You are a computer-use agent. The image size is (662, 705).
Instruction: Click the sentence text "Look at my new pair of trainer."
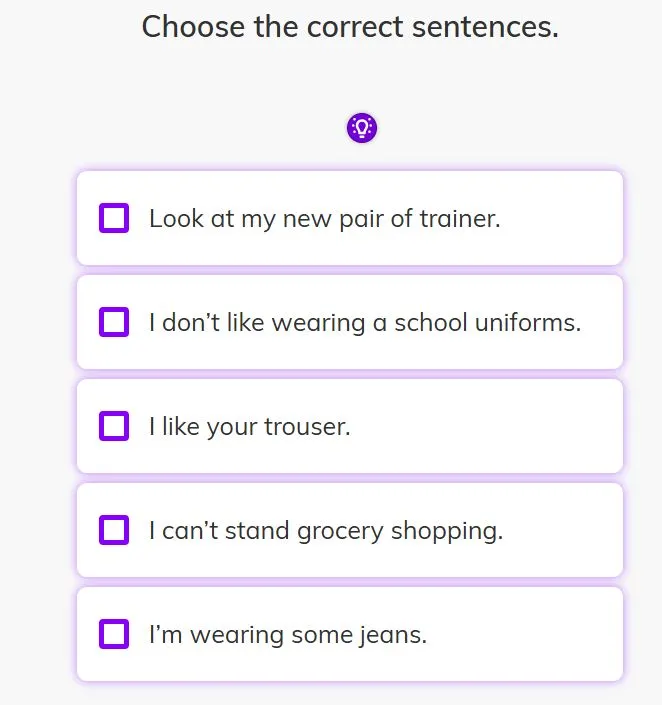point(324,219)
